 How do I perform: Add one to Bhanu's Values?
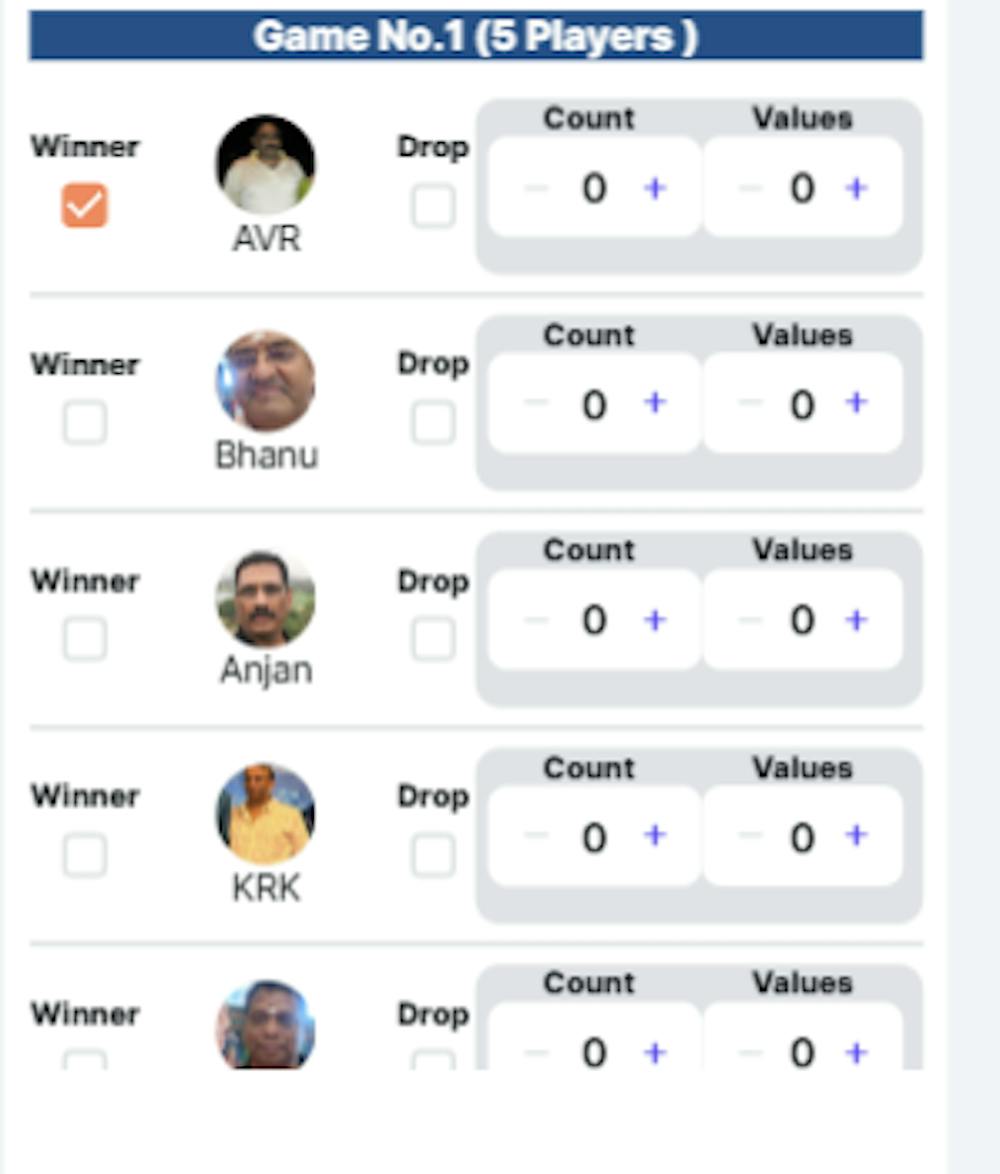(x=856, y=403)
